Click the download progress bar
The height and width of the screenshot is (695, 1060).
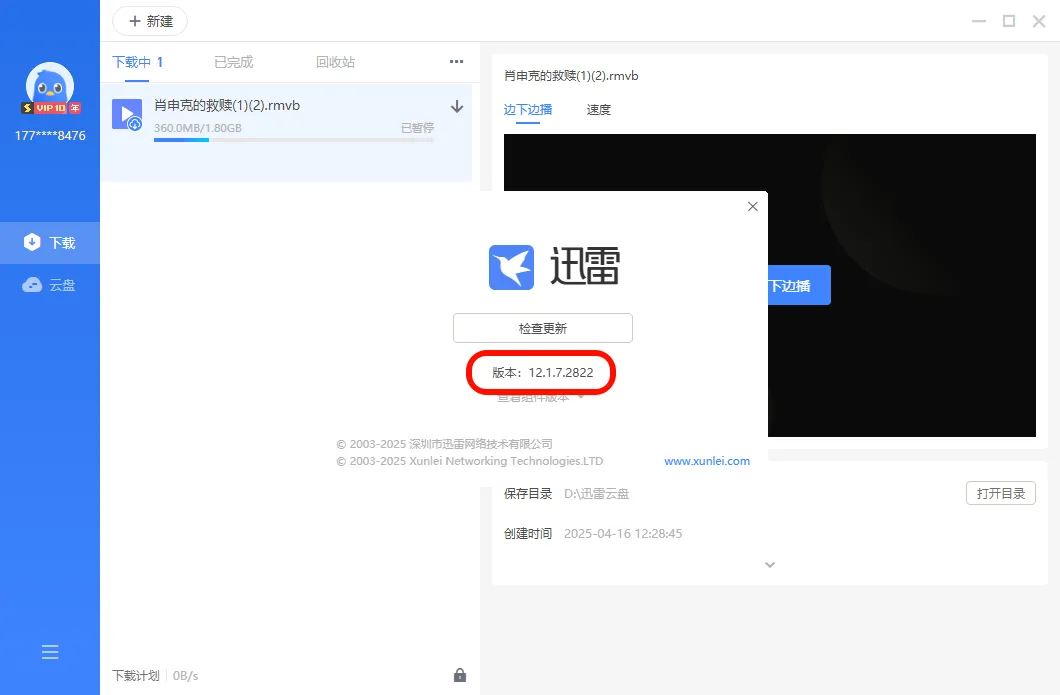tap(293, 140)
